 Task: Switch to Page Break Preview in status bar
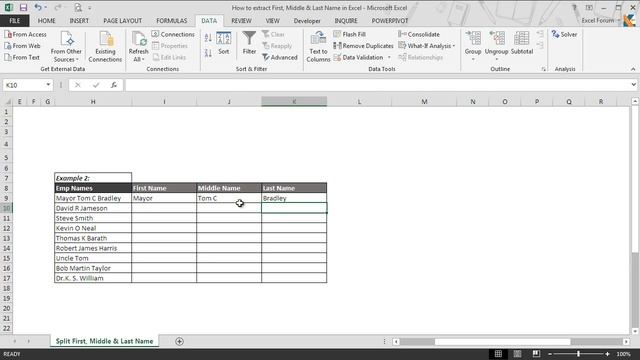(536, 354)
